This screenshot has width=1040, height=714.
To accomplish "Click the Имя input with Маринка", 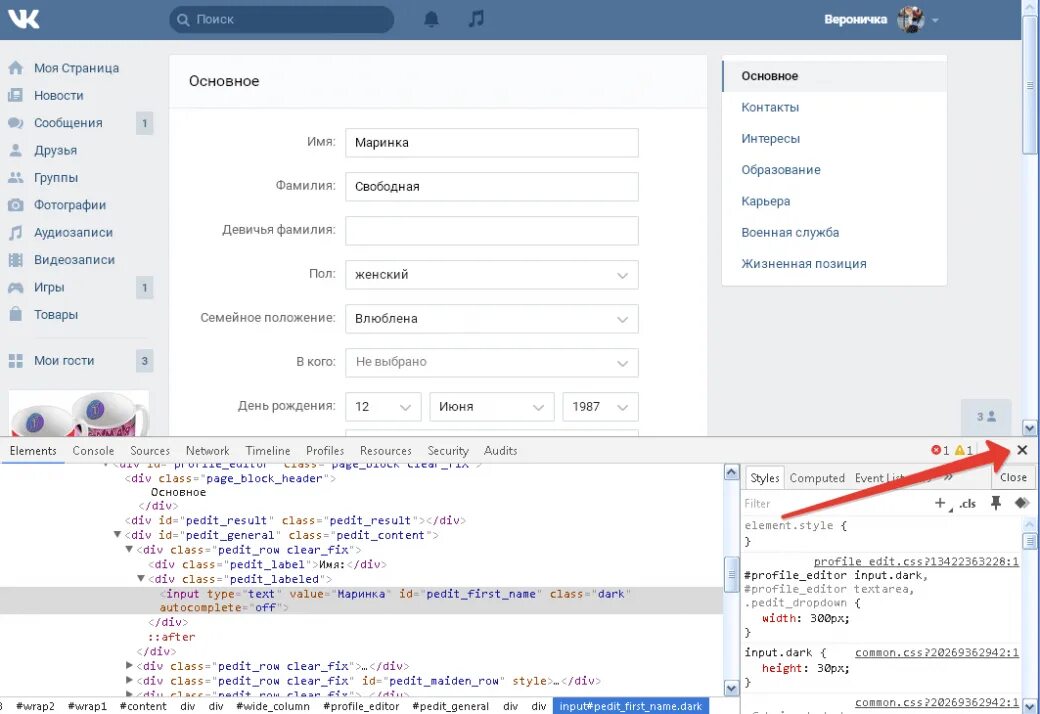I will tap(491, 143).
